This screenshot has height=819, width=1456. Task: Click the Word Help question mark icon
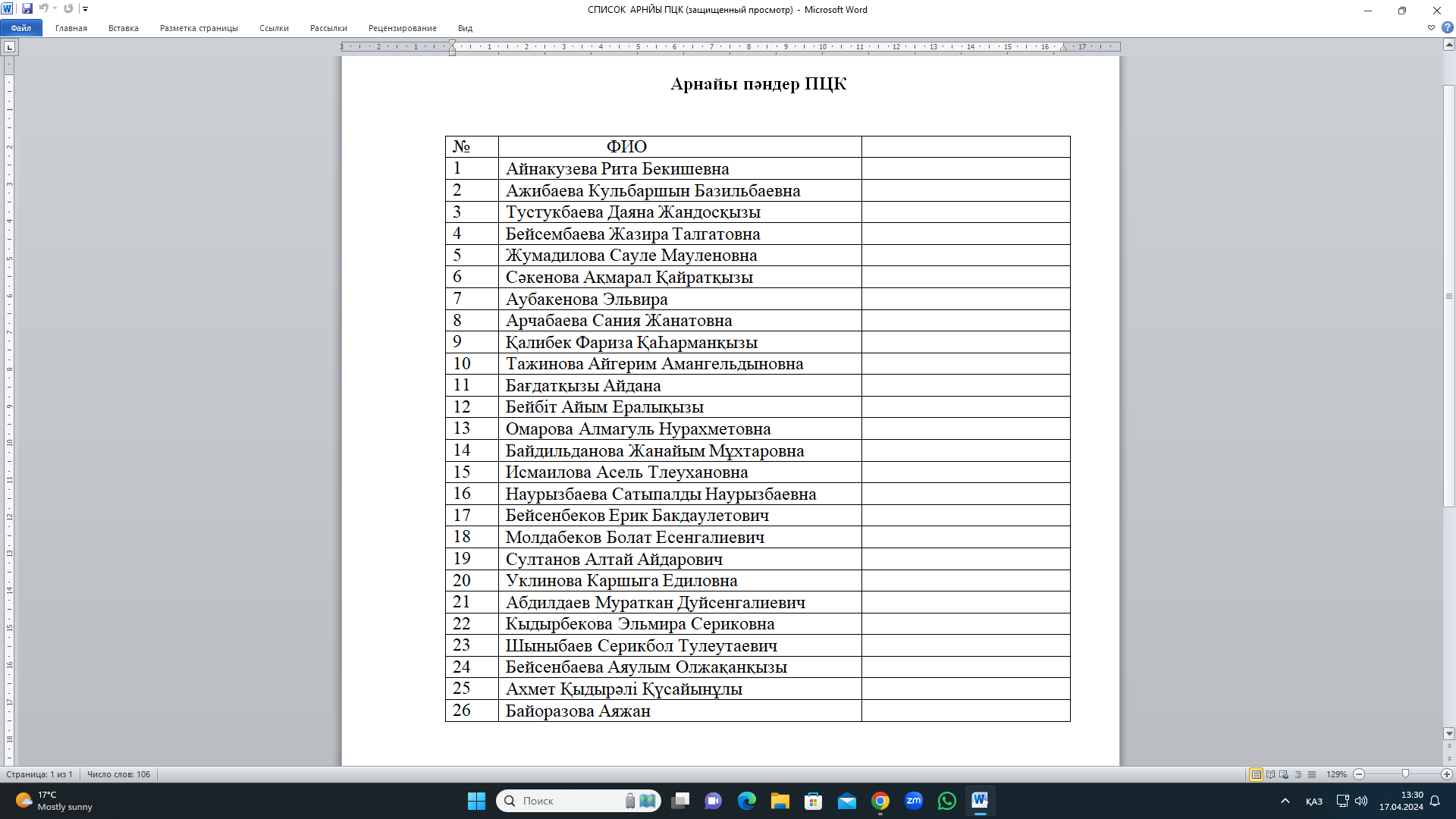tap(1447, 27)
